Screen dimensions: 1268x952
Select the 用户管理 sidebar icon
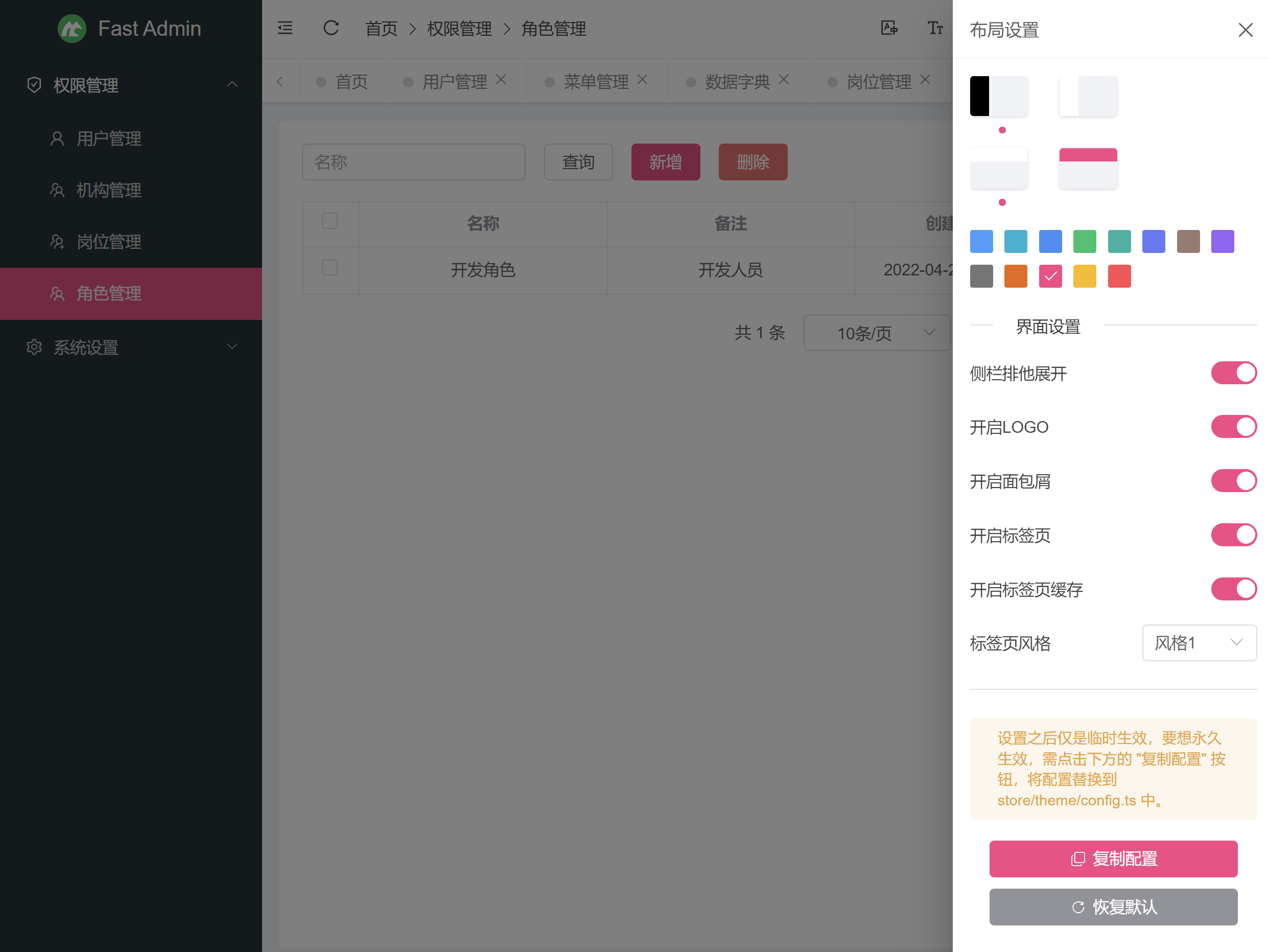point(57,138)
